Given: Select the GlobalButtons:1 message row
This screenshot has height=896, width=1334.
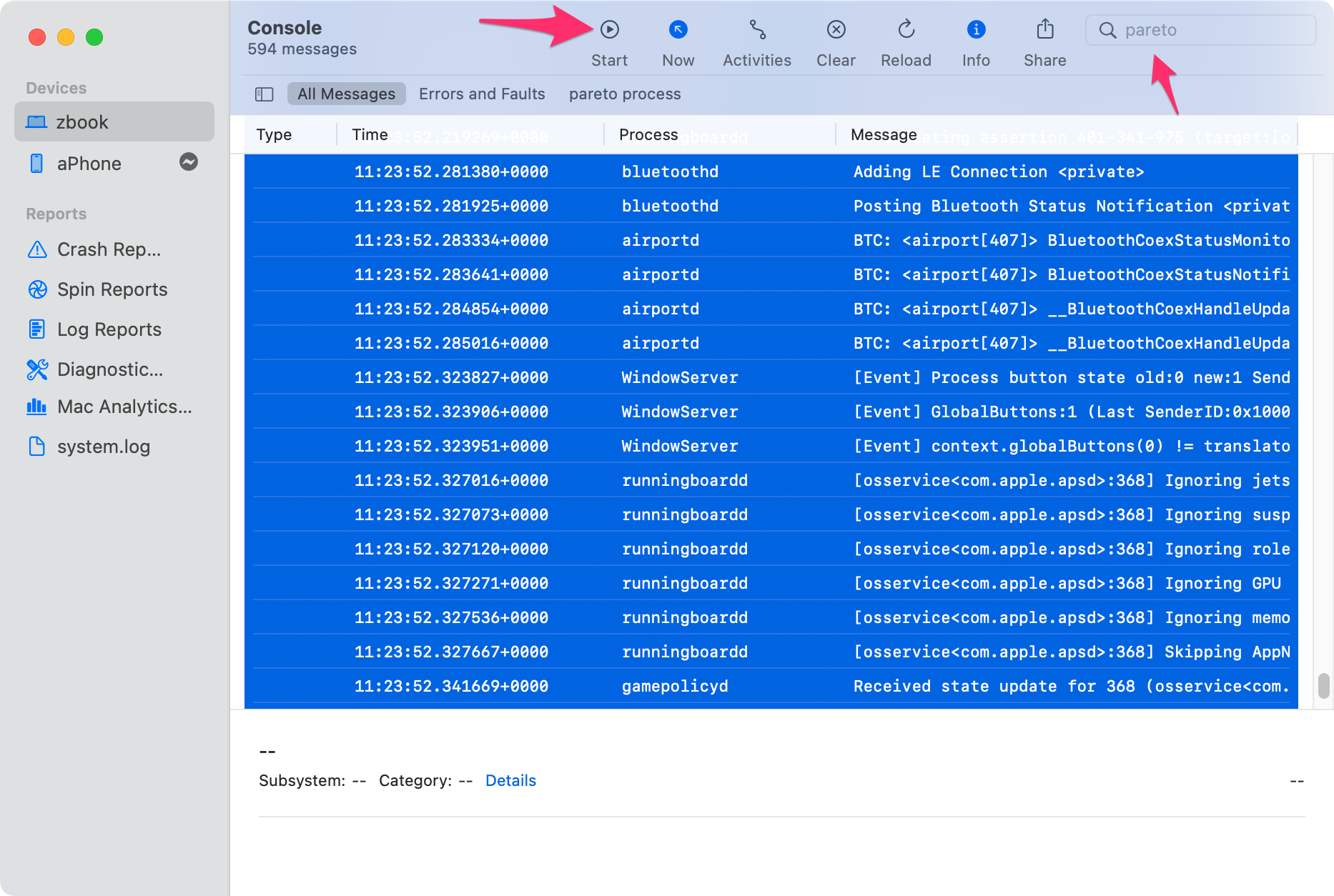Looking at the screenshot, I should coord(771,412).
